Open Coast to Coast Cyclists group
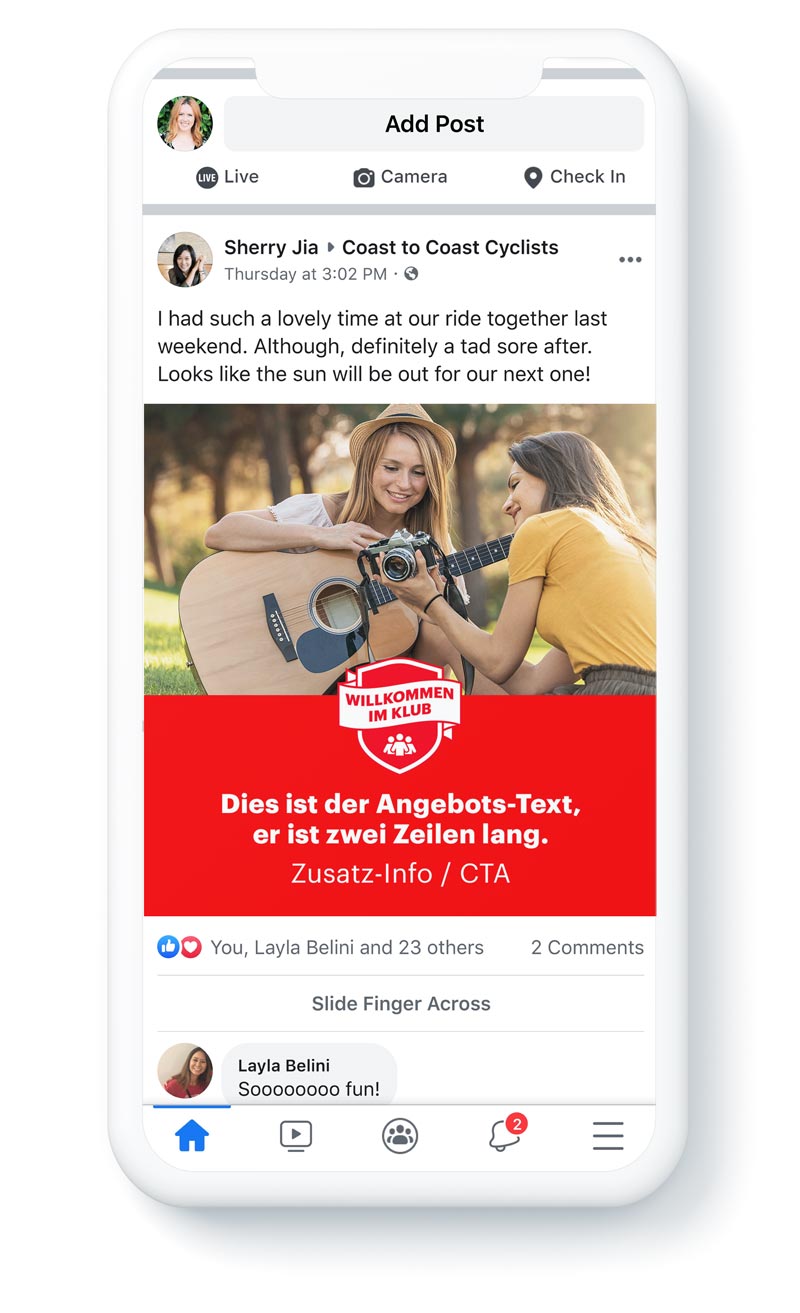This screenshot has width=800, height=1313. (x=450, y=247)
